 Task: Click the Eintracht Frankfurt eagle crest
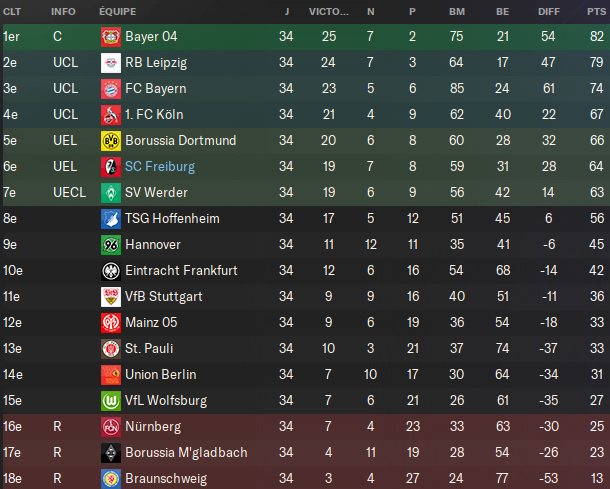111,270
